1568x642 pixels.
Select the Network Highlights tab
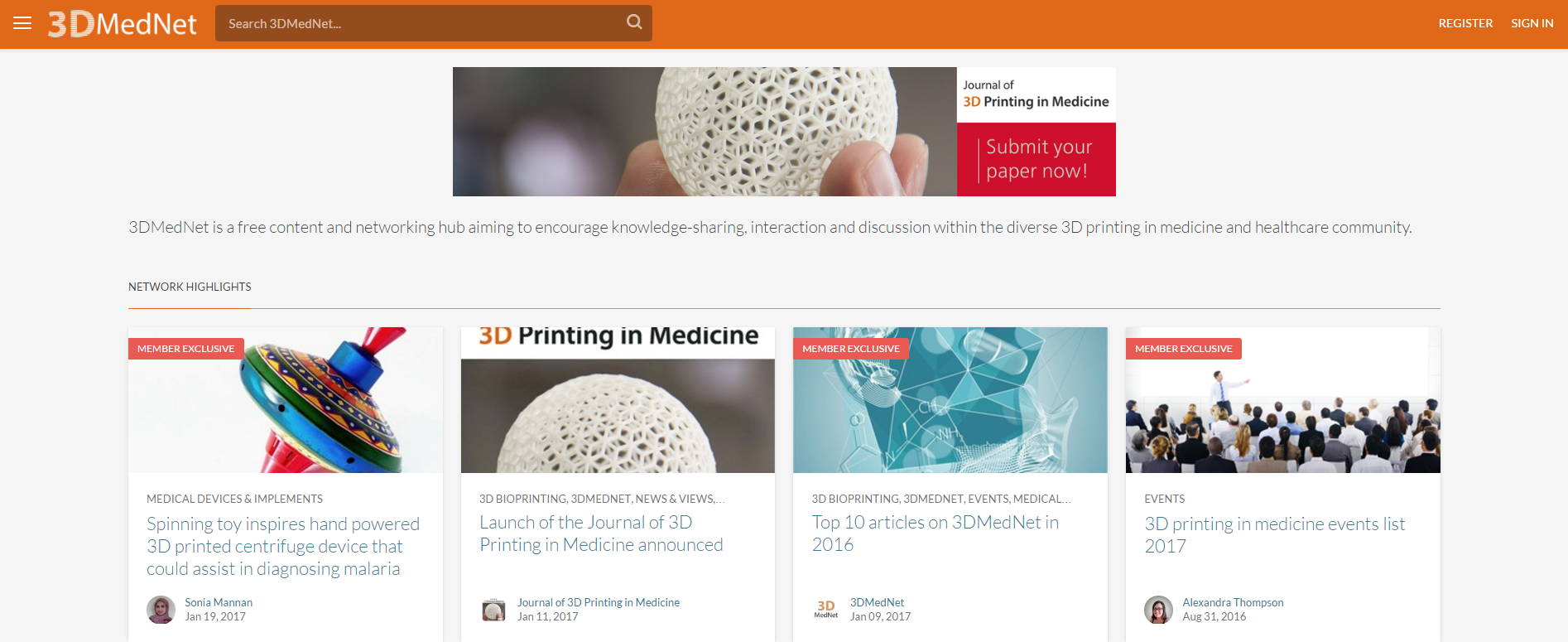click(190, 287)
